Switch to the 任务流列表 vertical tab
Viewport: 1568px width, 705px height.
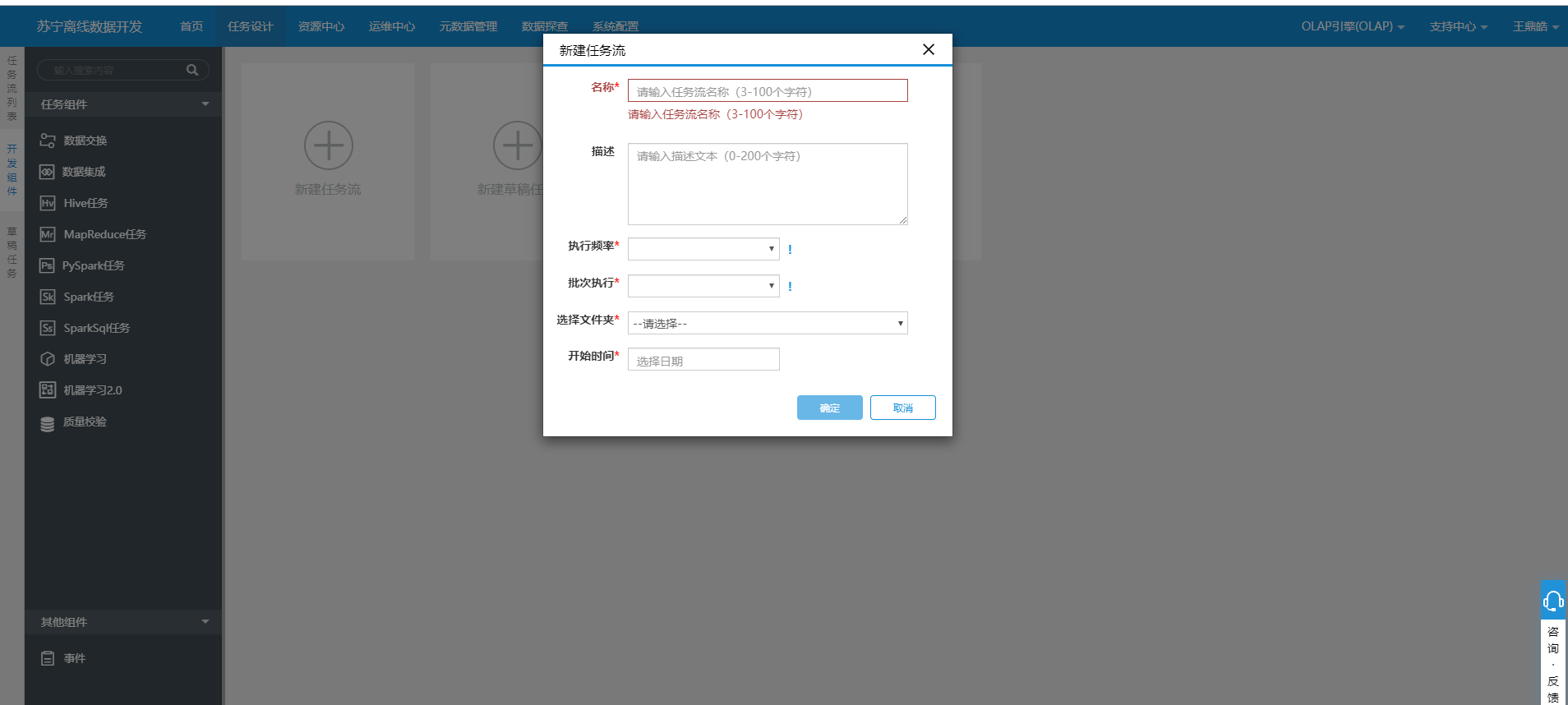12,89
